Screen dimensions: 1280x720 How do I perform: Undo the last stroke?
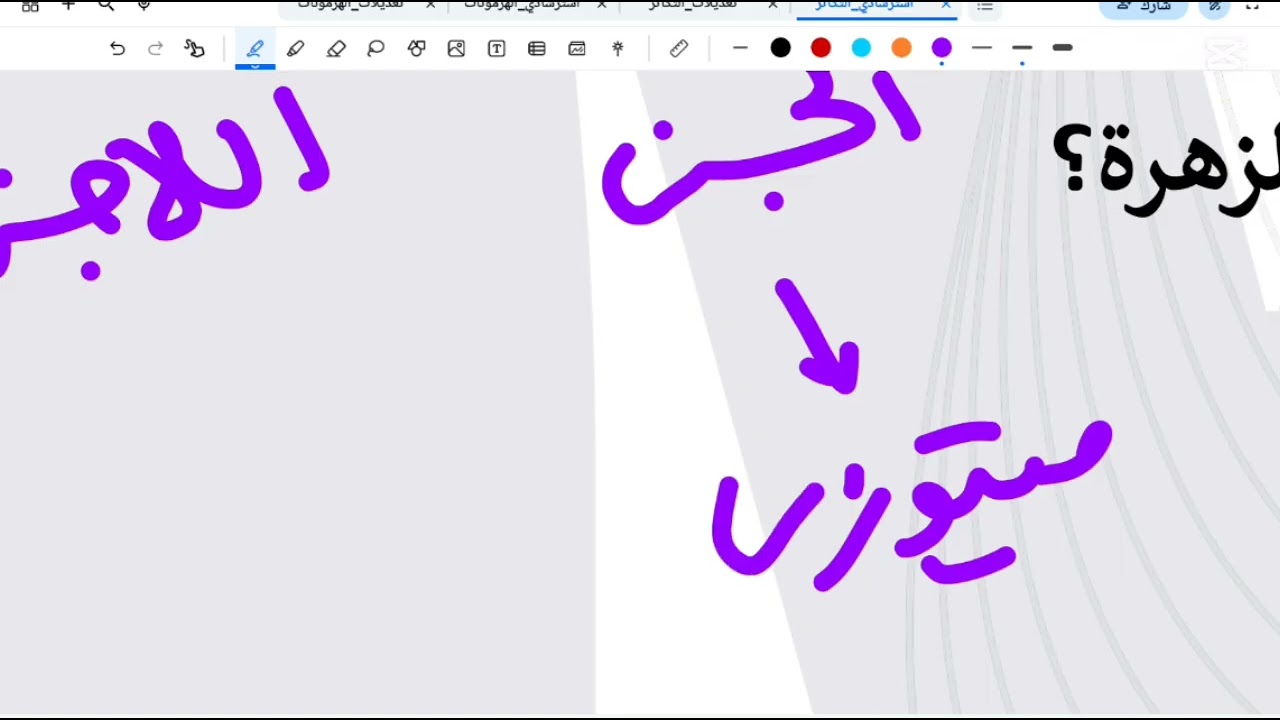[x=117, y=48]
